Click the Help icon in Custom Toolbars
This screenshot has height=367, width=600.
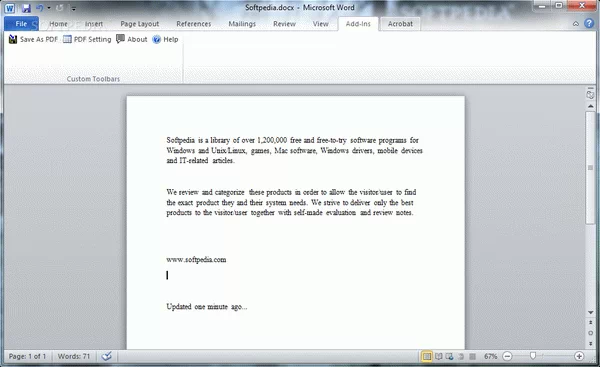point(157,39)
